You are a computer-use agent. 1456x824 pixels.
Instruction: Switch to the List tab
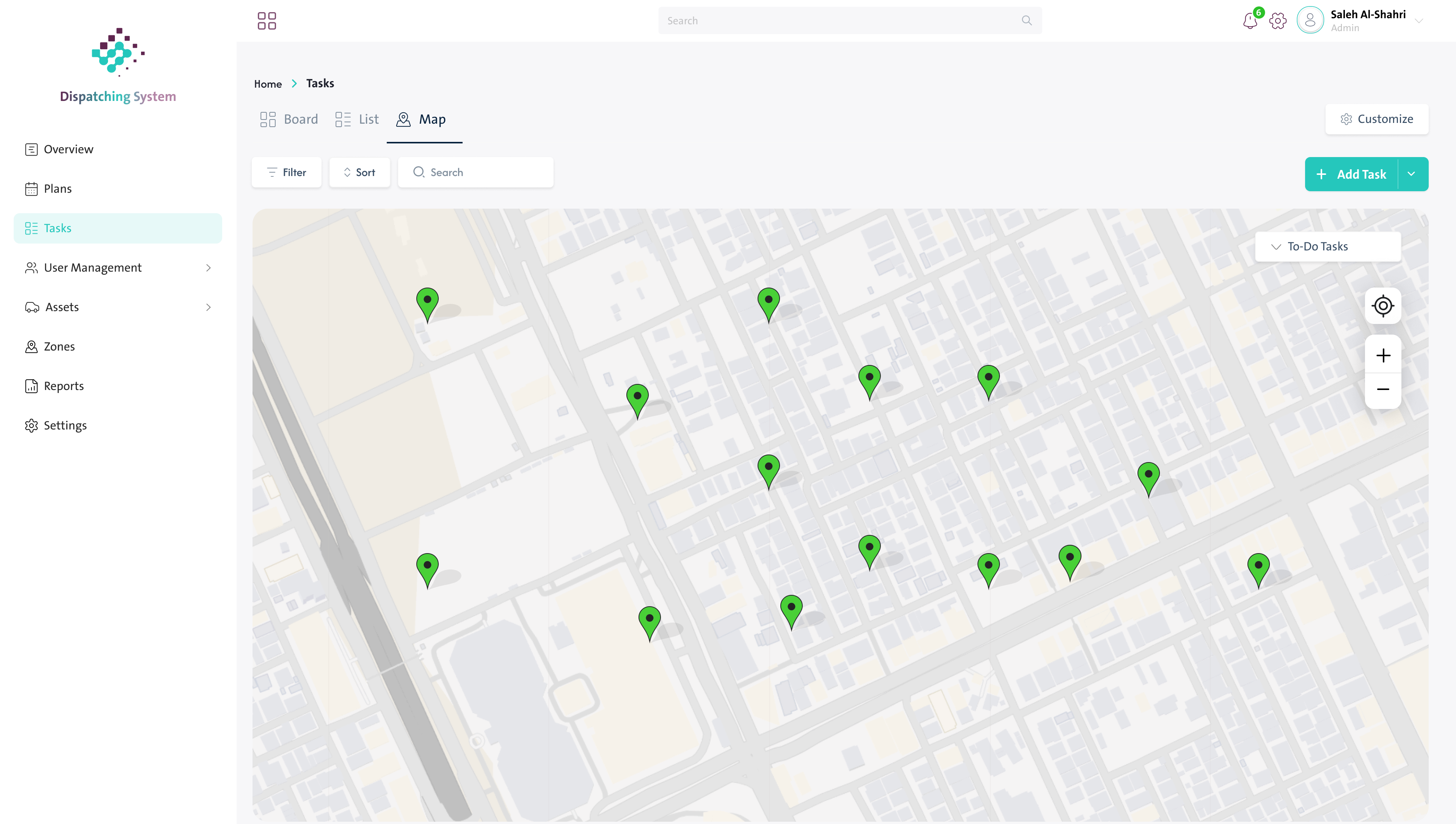tap(357, 120)
